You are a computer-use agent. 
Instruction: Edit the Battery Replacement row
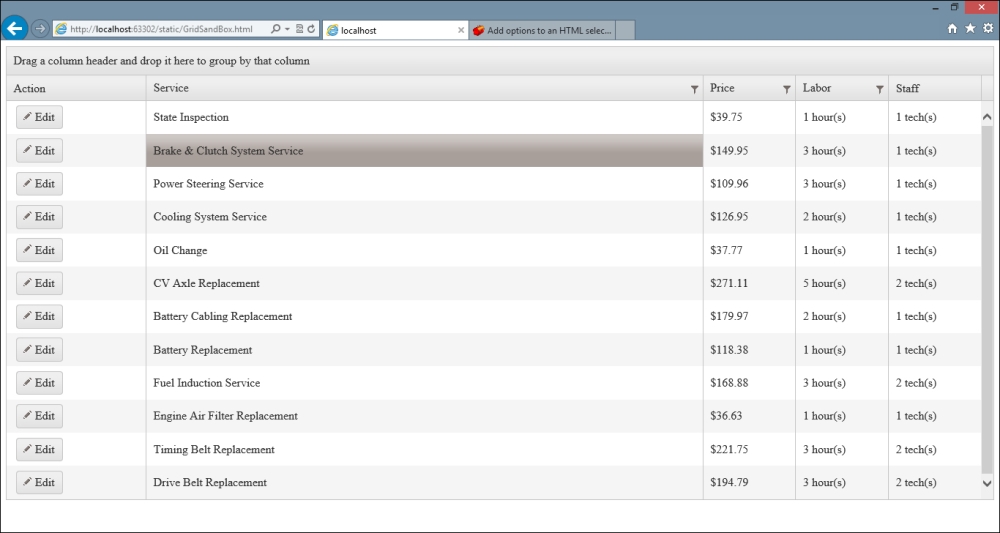(40, 349)
